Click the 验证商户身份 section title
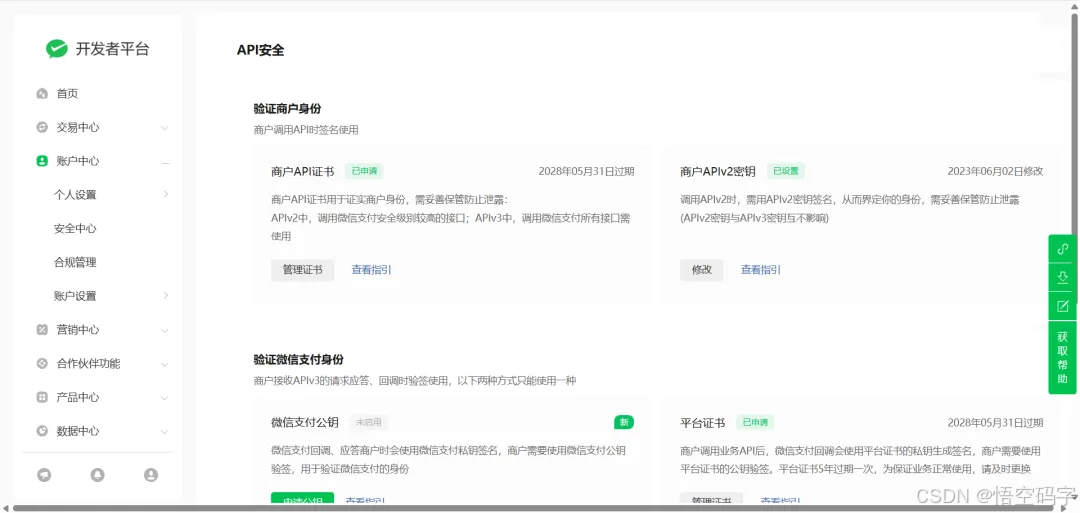The width and height of the screenshot is (1080, 513). point(287,109)
